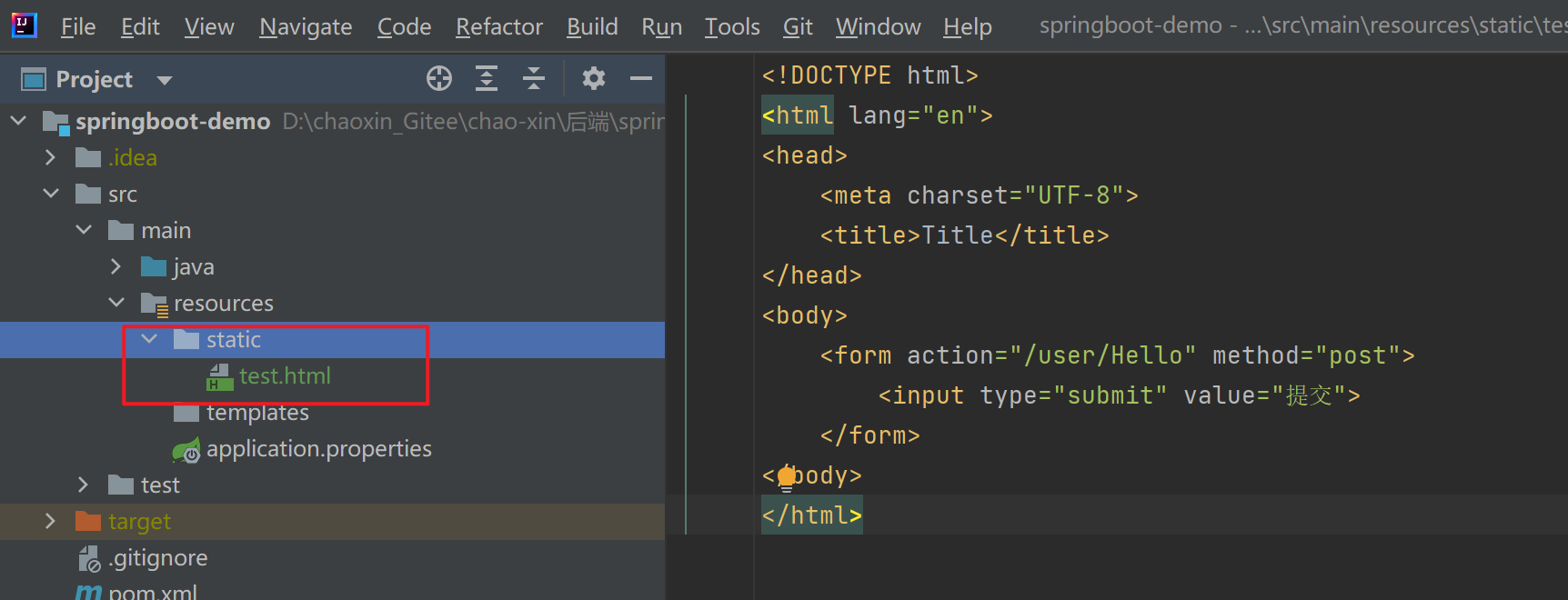The image size is (1568, 600).
Task: Click the IntelliJ IDEA logo icon
Action: [25, 25]
